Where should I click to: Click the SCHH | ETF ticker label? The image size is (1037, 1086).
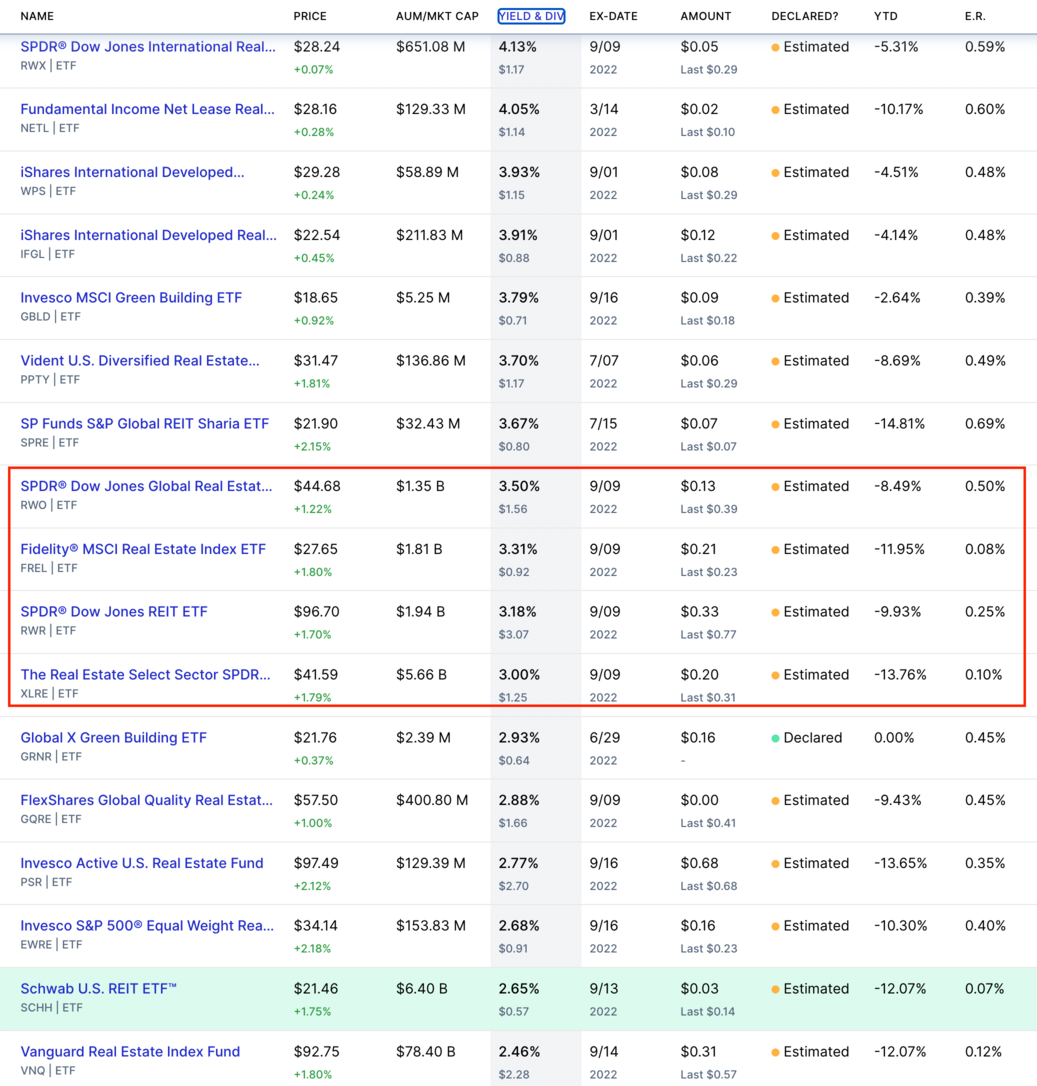coord(51,1007)
